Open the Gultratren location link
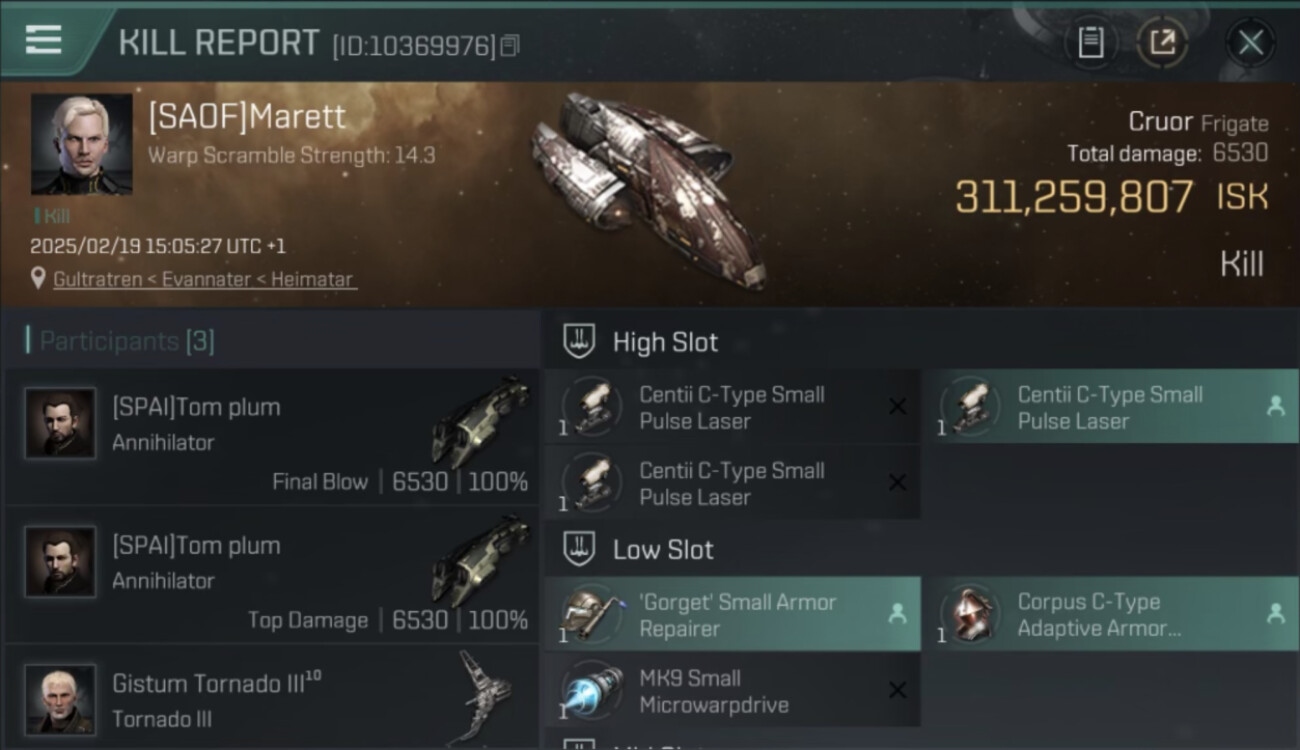The width and height of the screenshot is (1300, 750). 204,279
